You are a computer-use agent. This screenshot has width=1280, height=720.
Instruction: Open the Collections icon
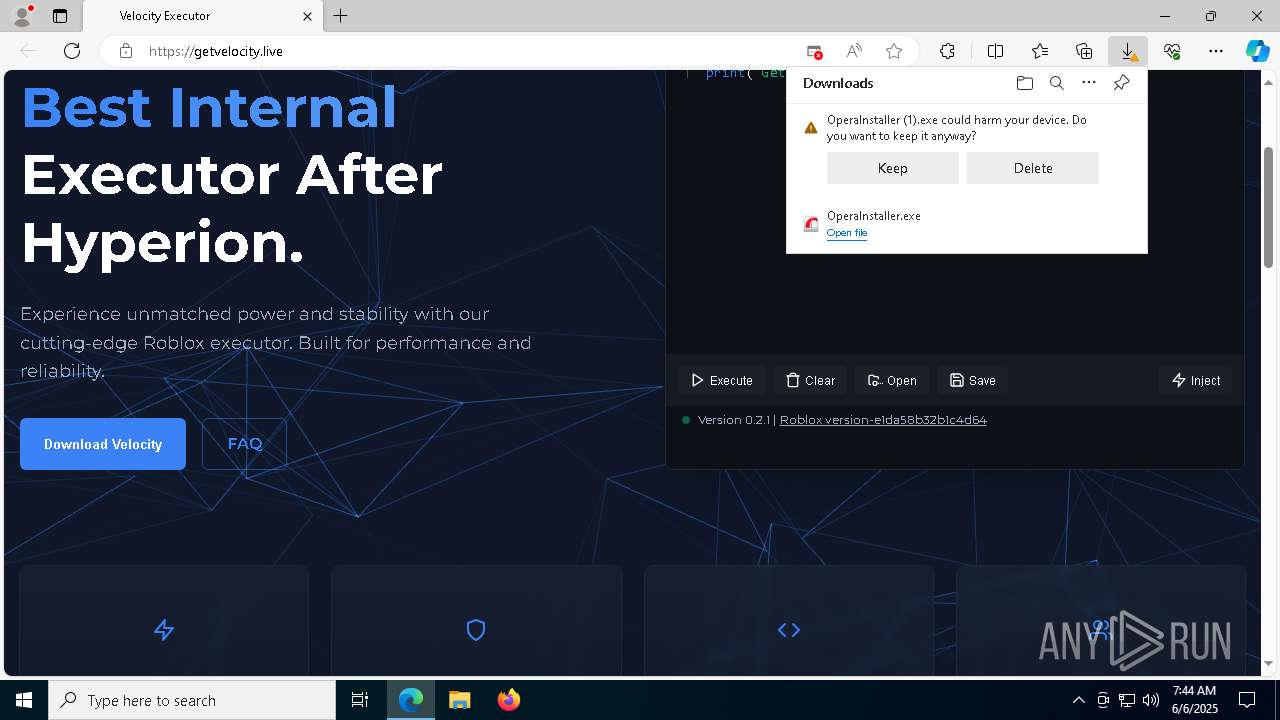1084,51
